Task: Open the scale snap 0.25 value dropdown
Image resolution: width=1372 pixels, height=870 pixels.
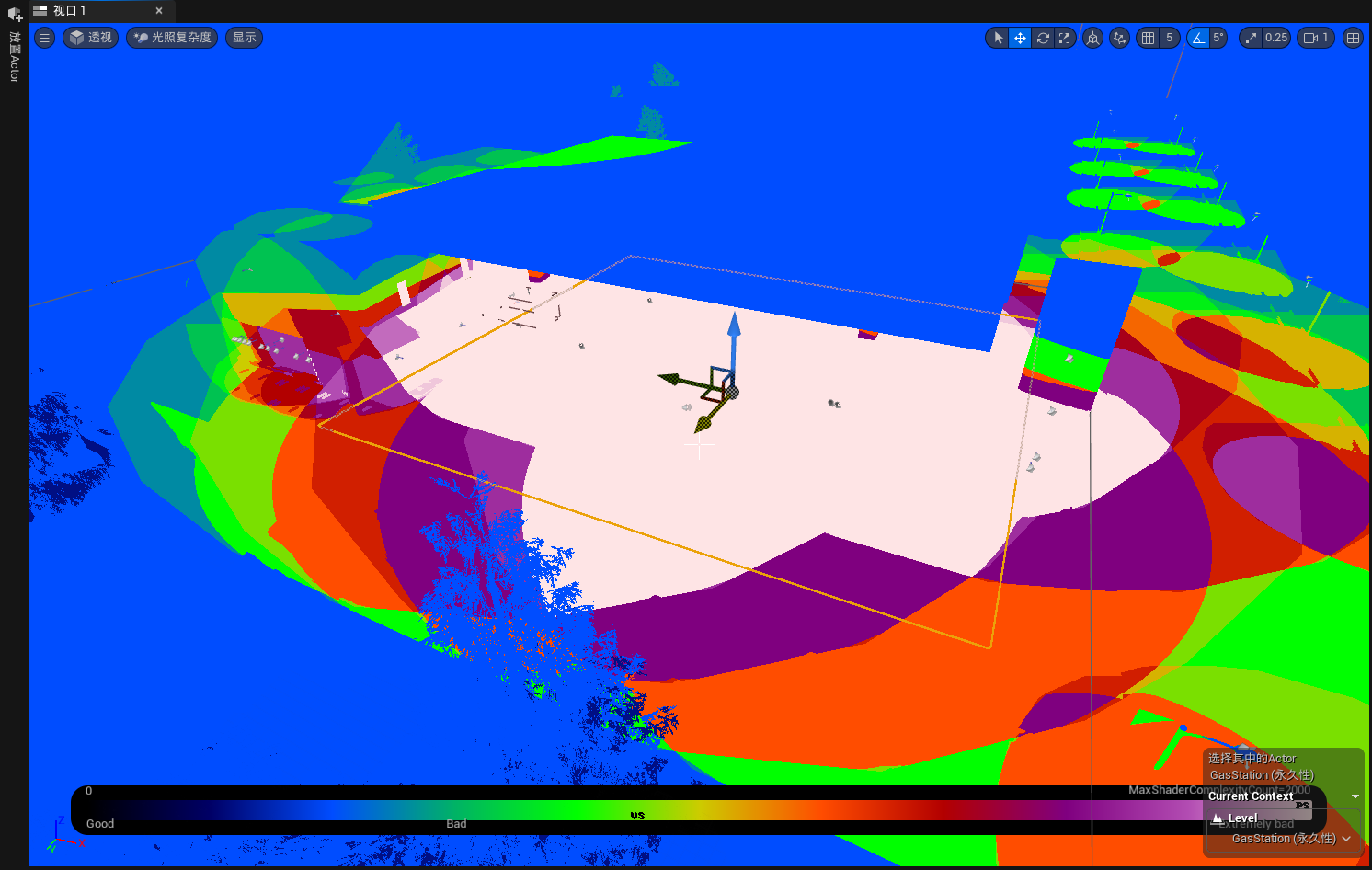Action: tap(1275, 38)
